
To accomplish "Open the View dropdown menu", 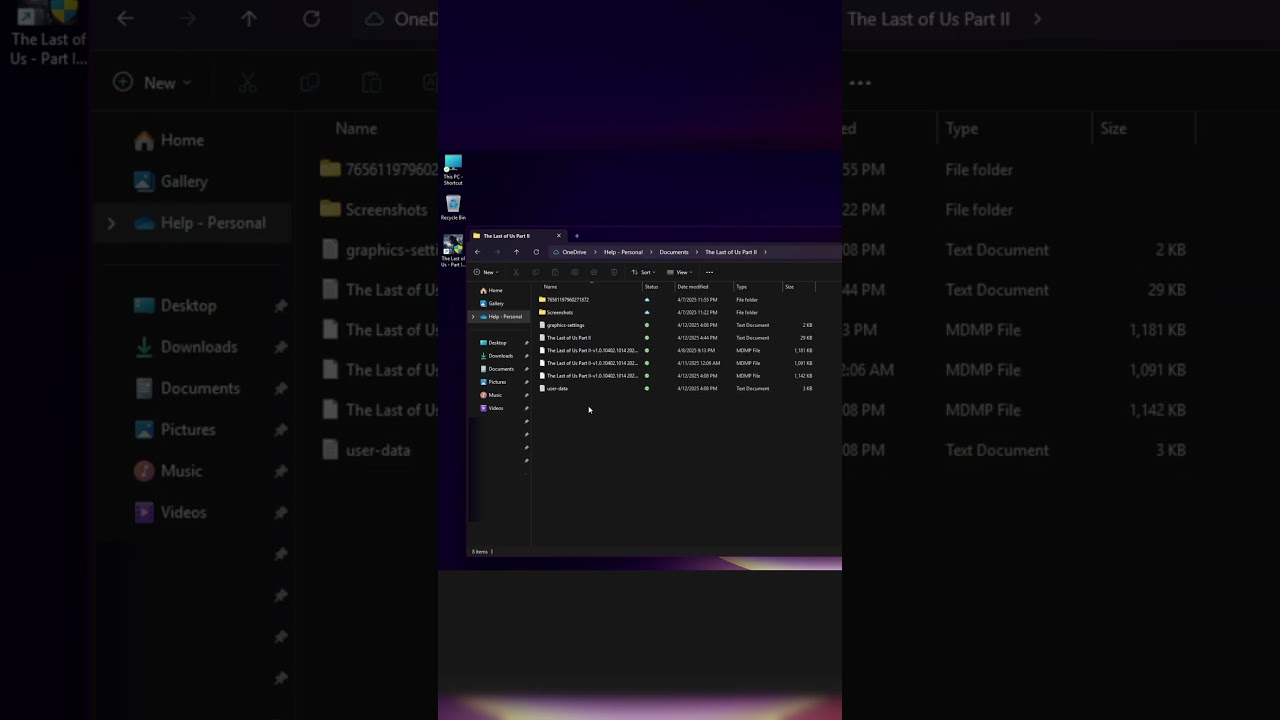I will click(x=680, y=272).
